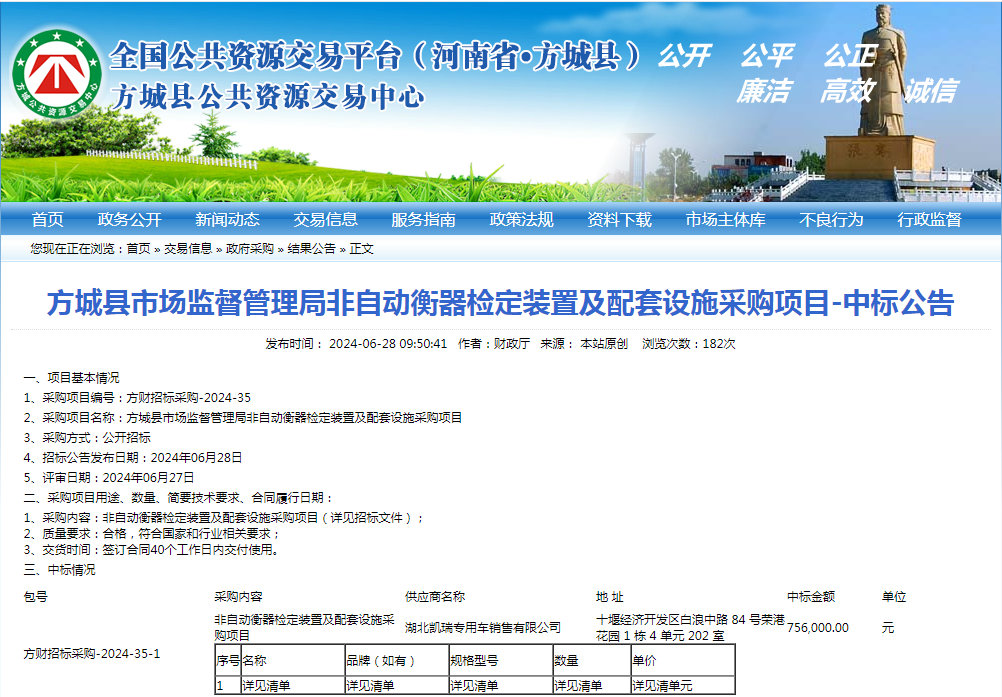The width and height of the screenshot is (1002, 697).
Task: Click the supplier name 湖北凯瑞专用车销售有限公司
Action: pyautogui.click(x=483, y=628)
